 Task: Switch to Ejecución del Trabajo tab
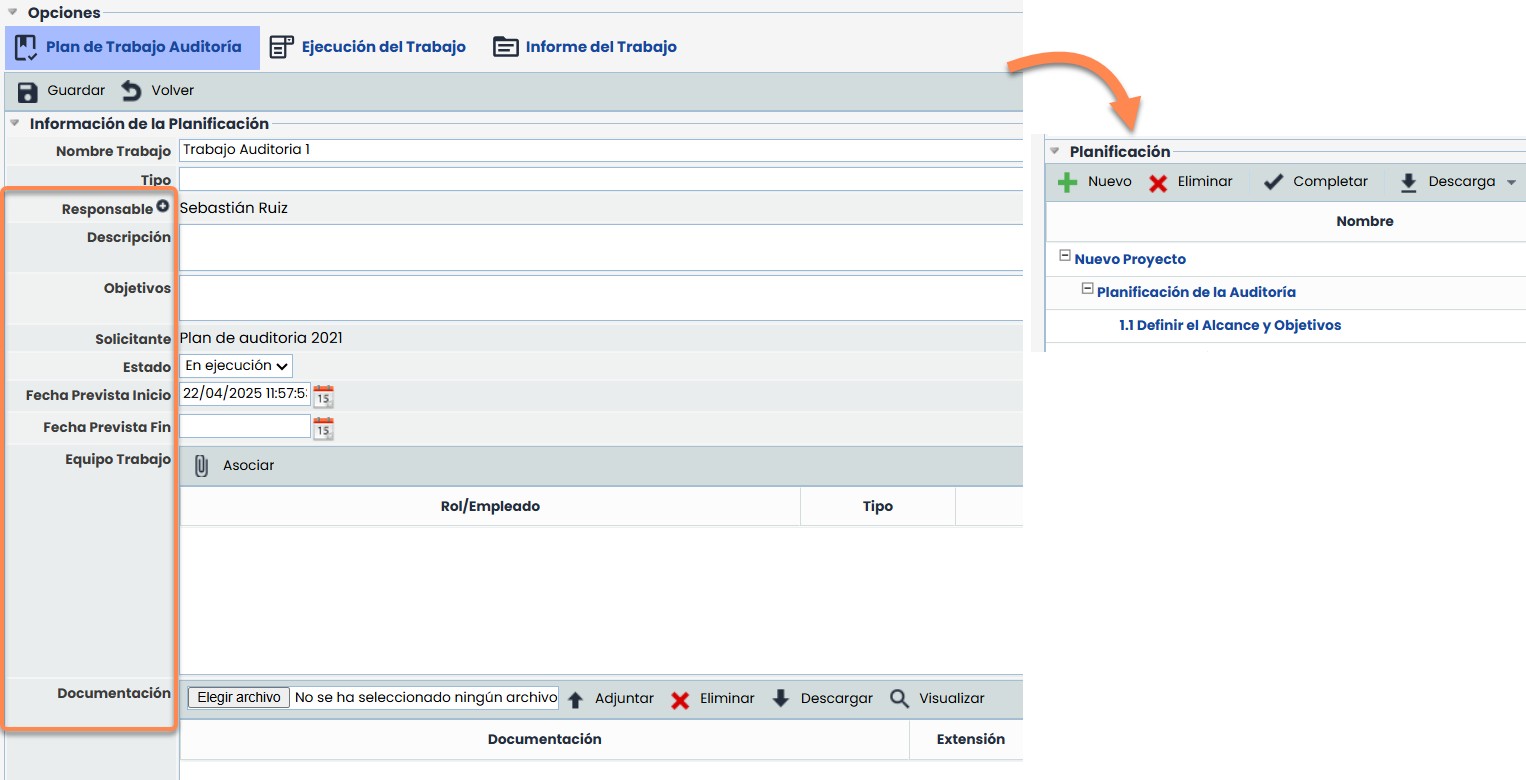pyautogui.click(x=368, y=47)
